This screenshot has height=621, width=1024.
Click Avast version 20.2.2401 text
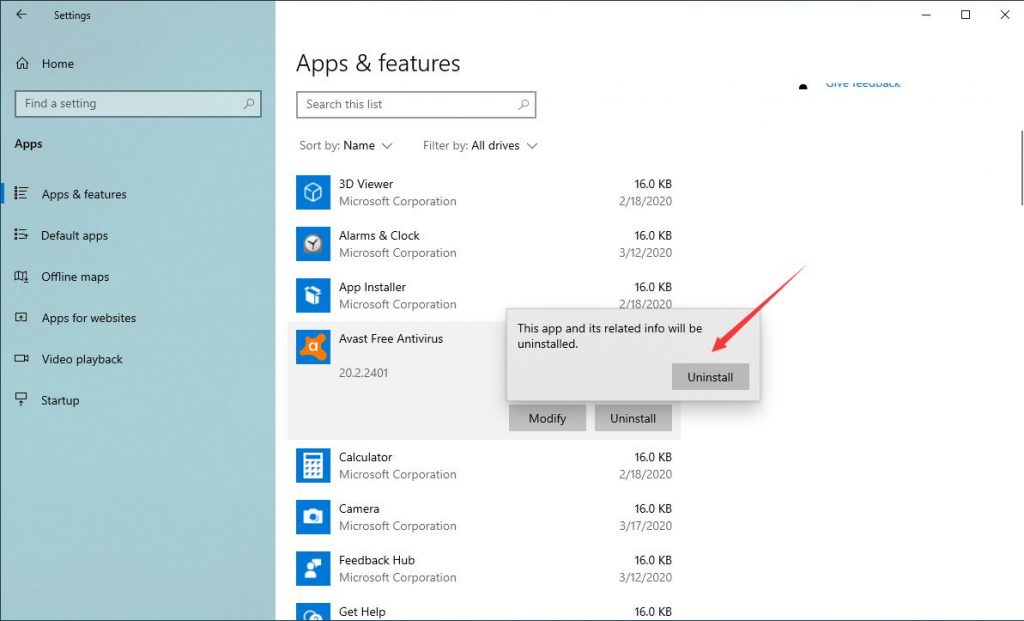point(363,373)
